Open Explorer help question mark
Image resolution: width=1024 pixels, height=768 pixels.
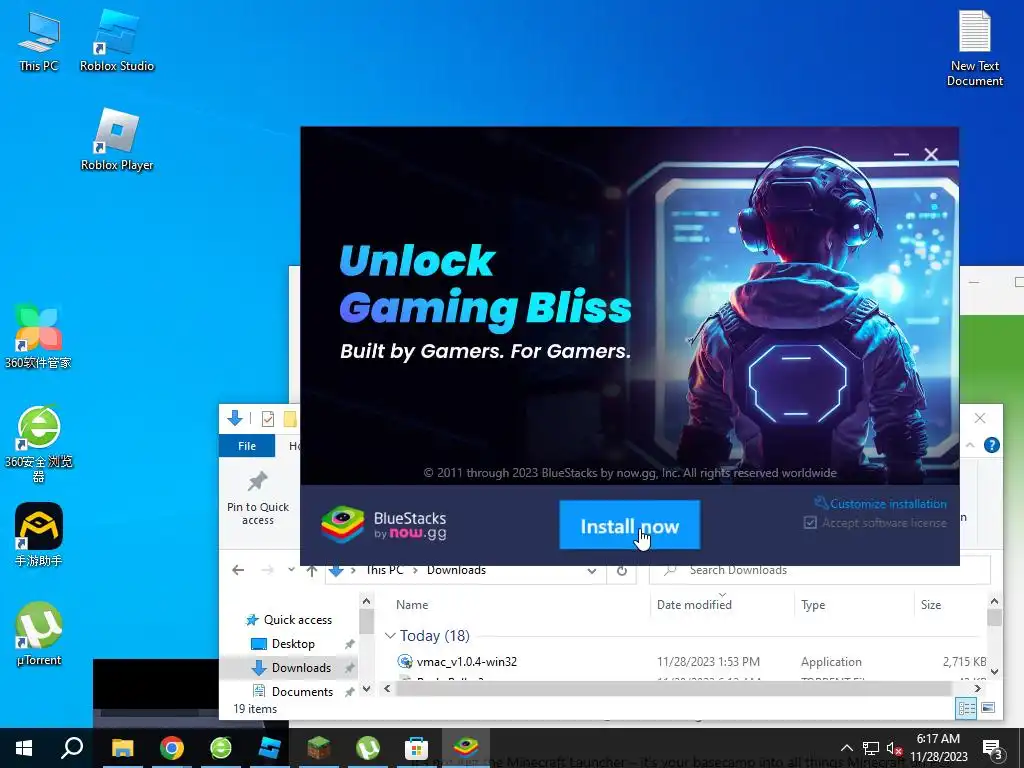point(991,445)
